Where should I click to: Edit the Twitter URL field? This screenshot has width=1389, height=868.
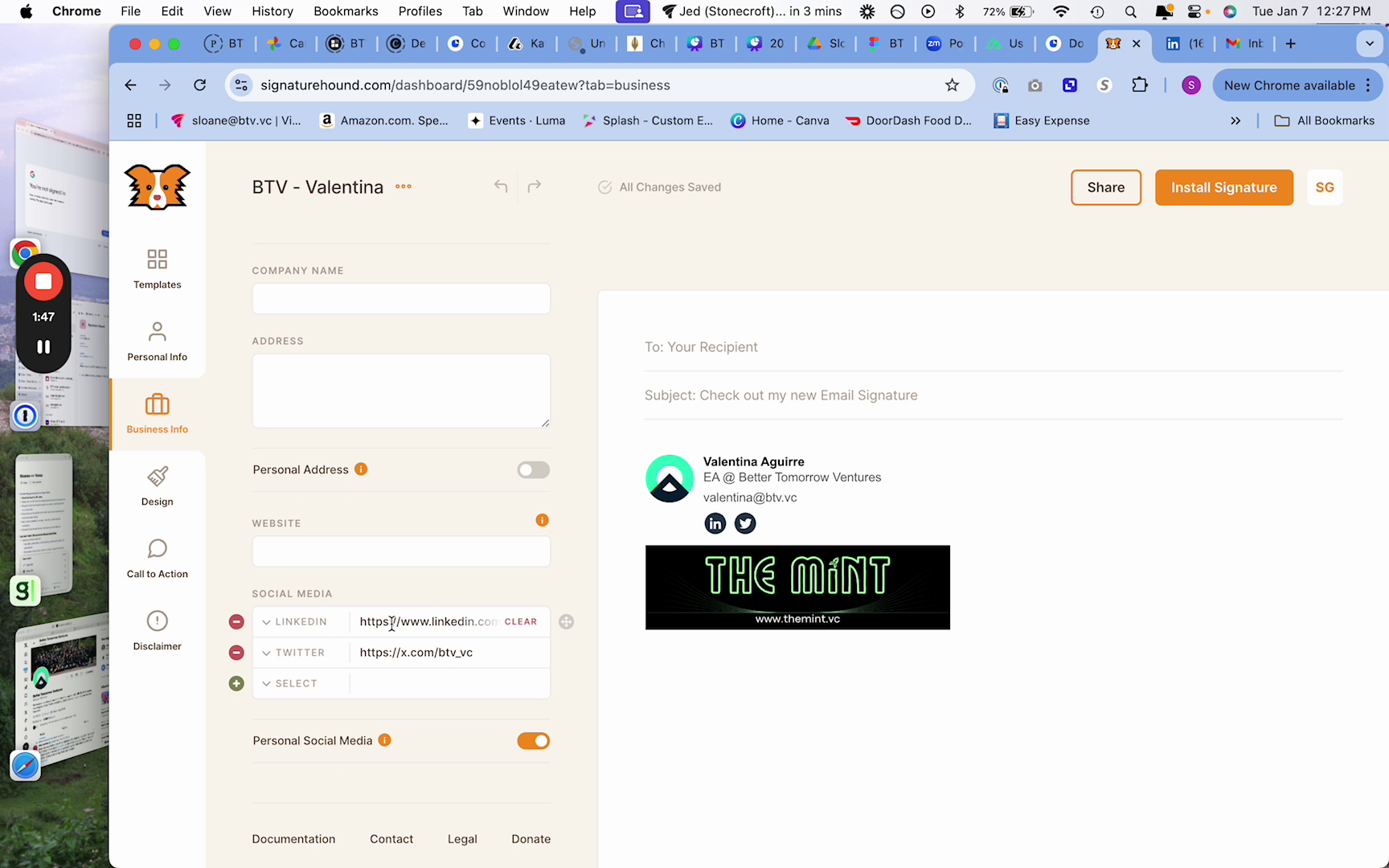coord(449,653)
